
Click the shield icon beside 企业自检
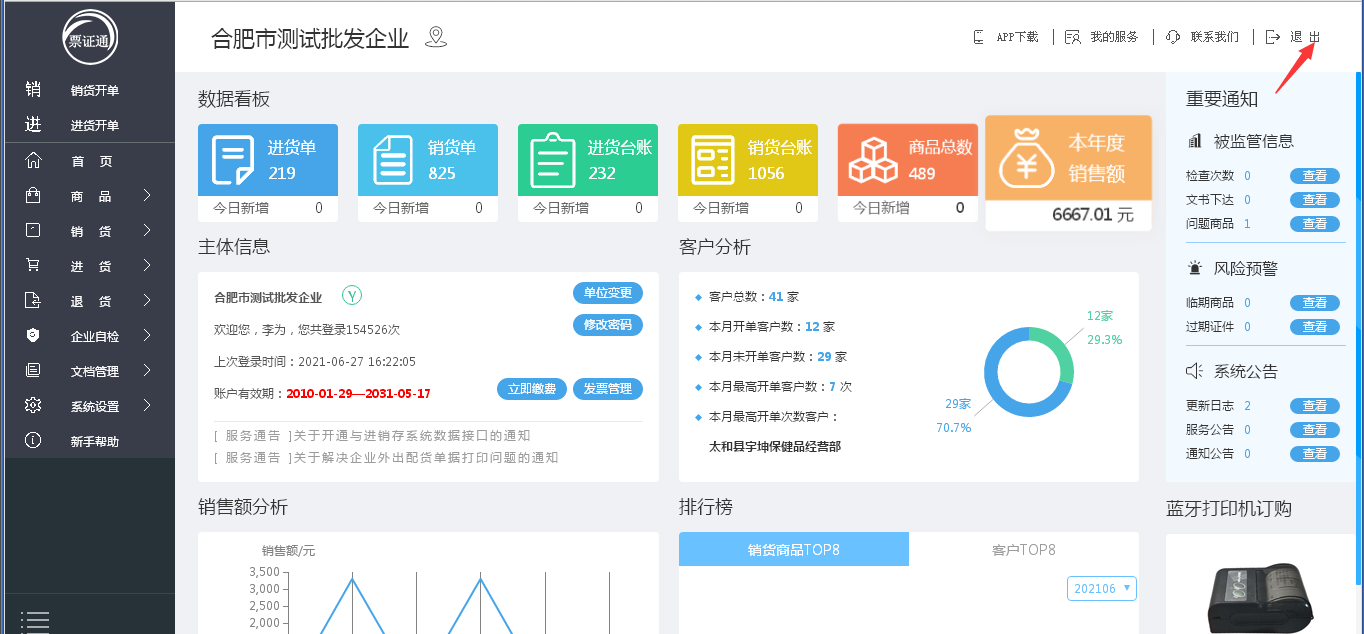[x=33, y=336]
